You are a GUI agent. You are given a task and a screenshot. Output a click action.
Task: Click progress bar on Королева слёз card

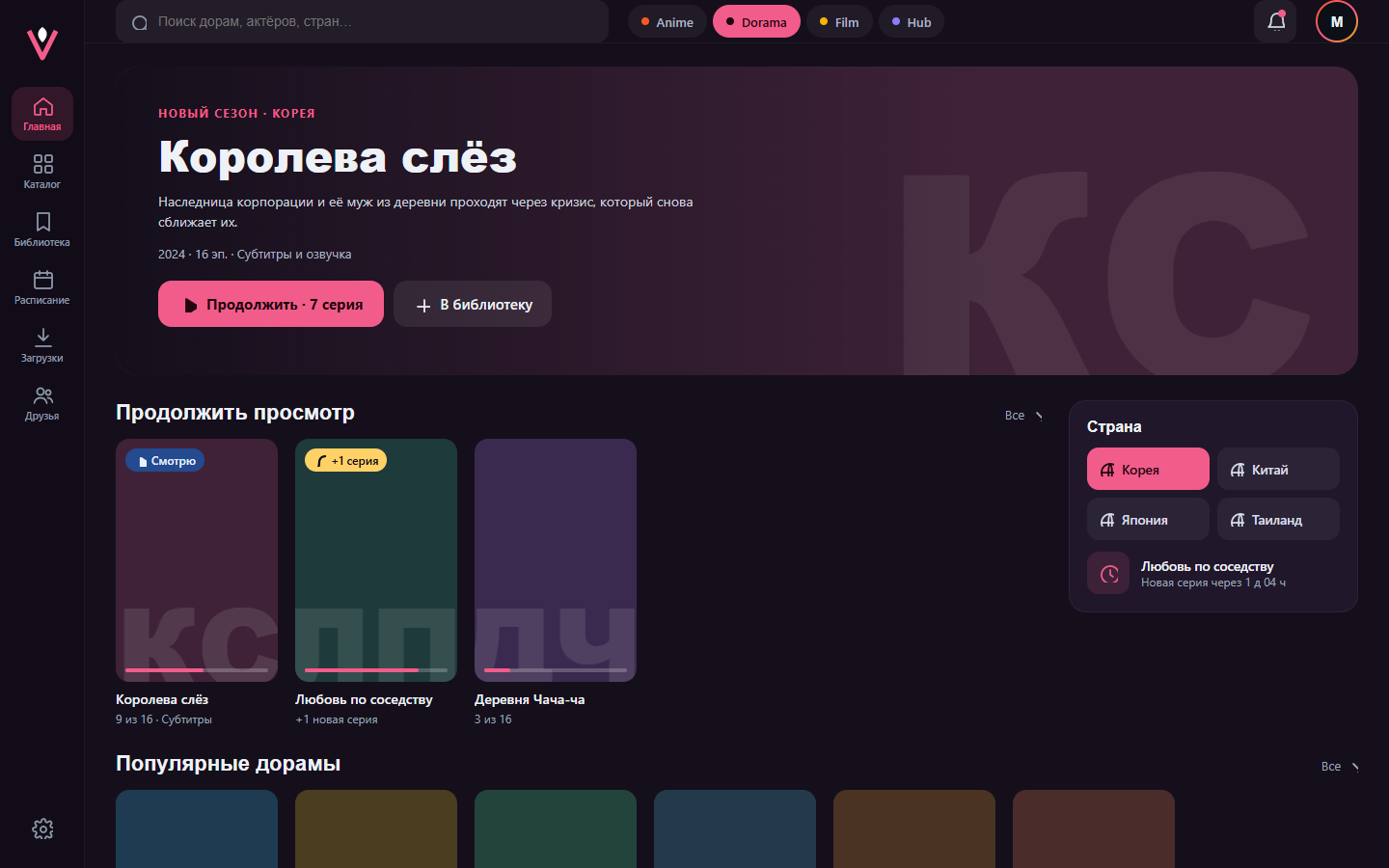(x=197, y=670)
